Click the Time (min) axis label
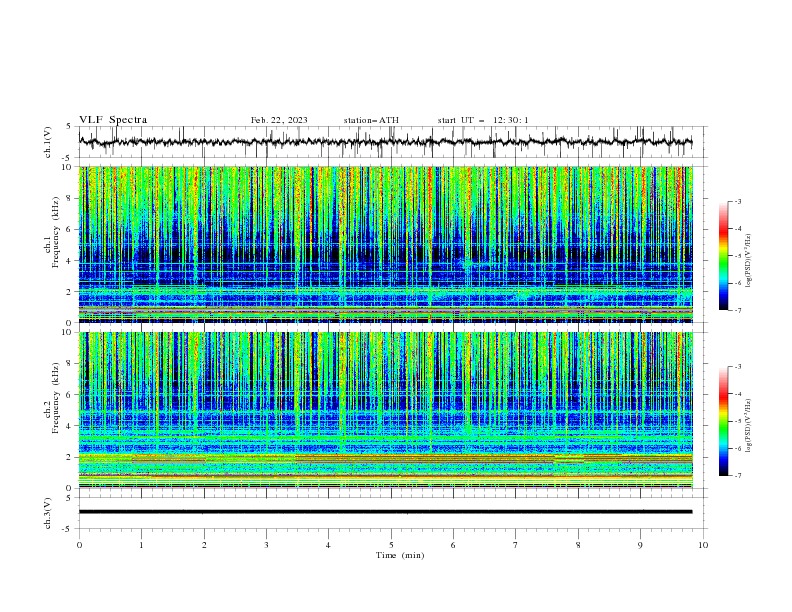The width and height of the screenshot is (792, 612). 400,555
